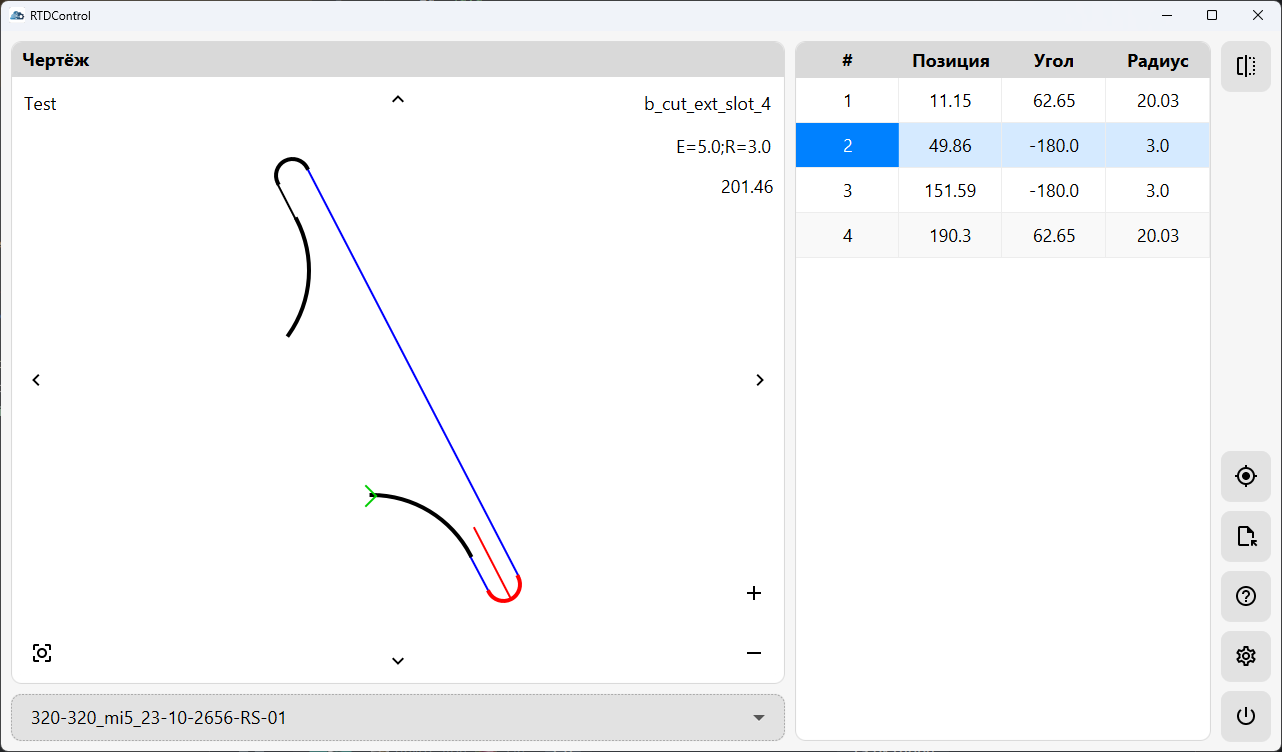The height and width of the screenshot is (752, 1282).
Task: Click the fit-to-view icon in drawing
Action: pyautogui.click(x=42, y=653)
